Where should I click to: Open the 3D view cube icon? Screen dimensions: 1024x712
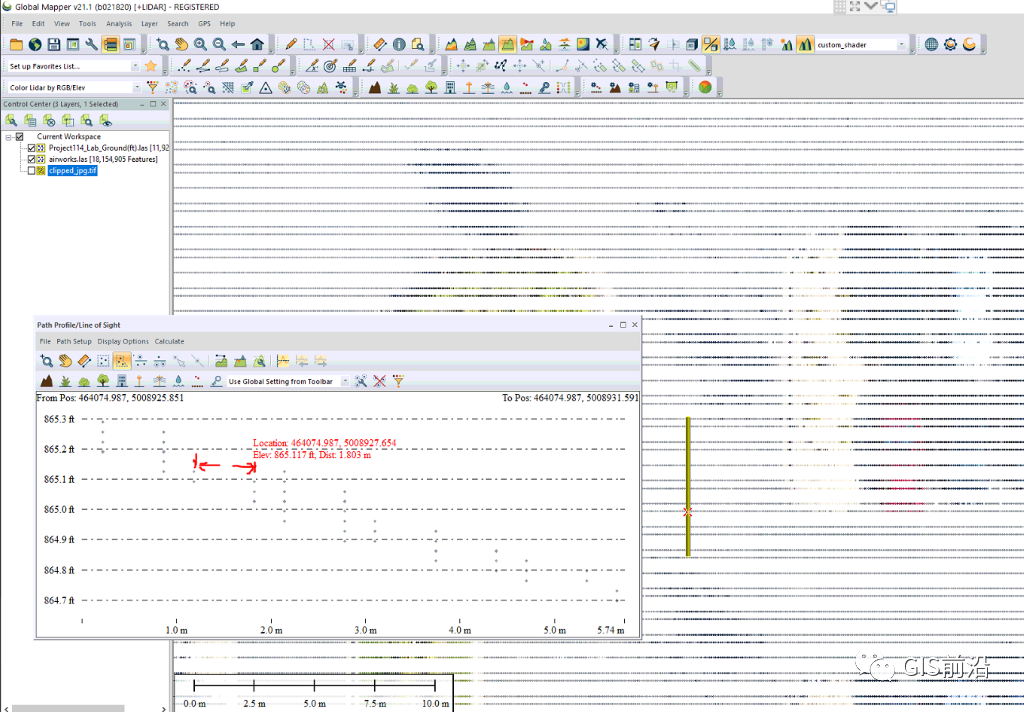click(692, 44)
